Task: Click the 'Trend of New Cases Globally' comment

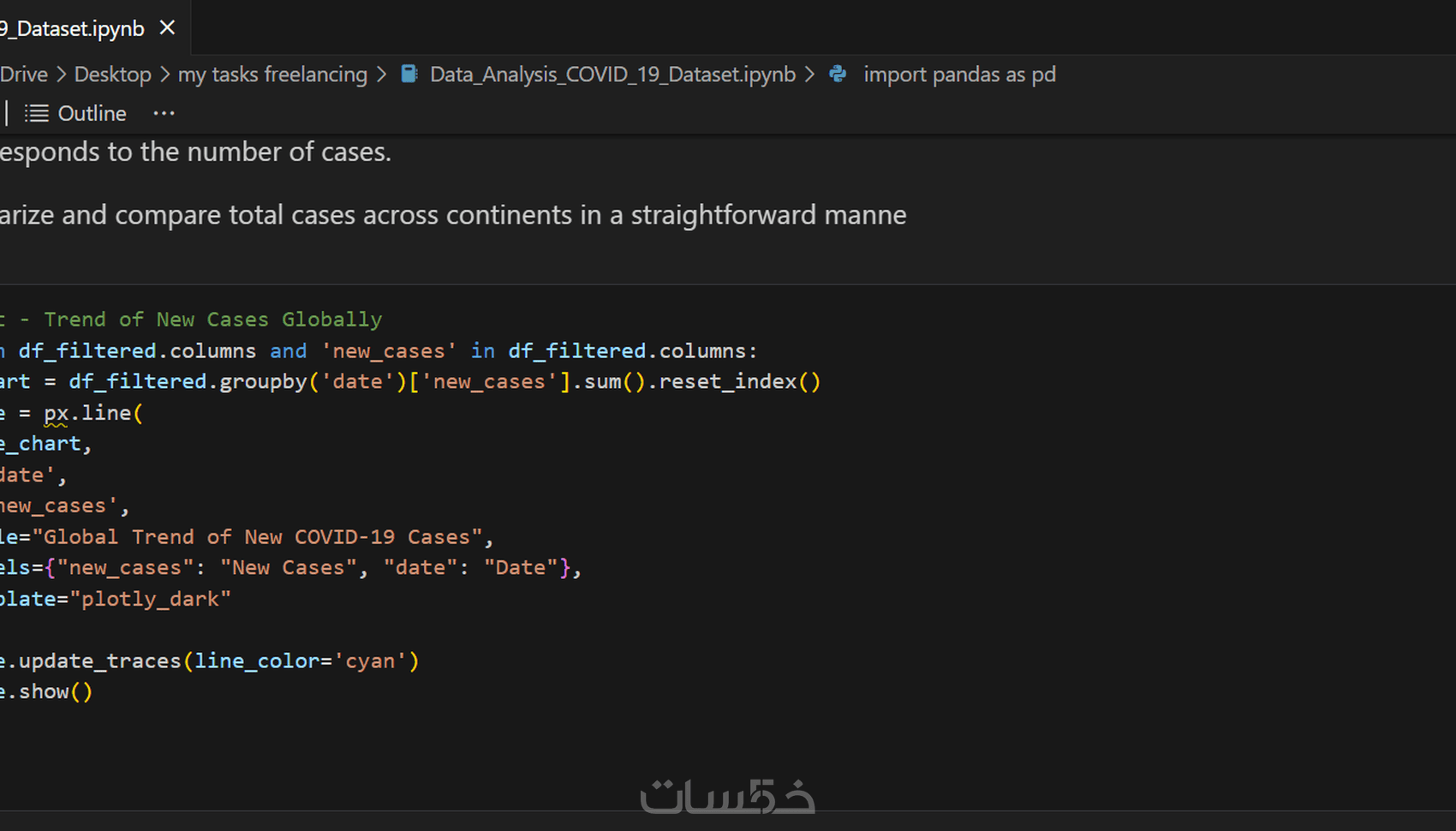Action: [x=212, y=320]
